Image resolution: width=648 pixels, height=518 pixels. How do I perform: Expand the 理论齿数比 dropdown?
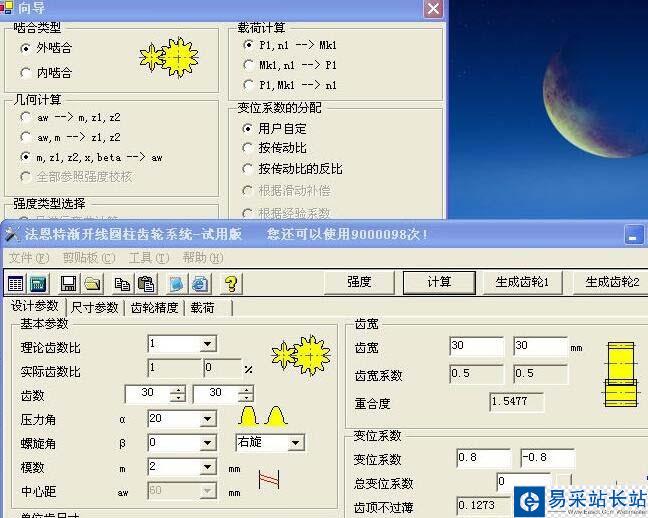pyautogui.click(x=207, y=344)
